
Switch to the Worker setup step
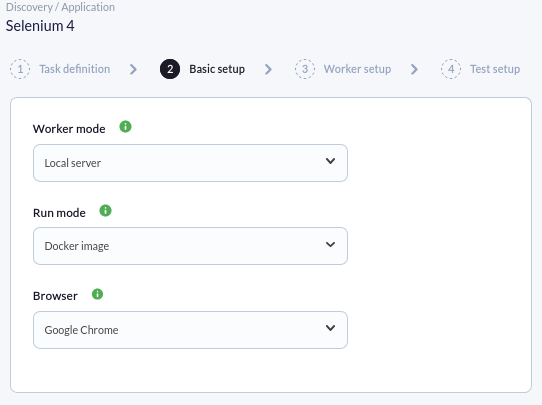[357, 69]
